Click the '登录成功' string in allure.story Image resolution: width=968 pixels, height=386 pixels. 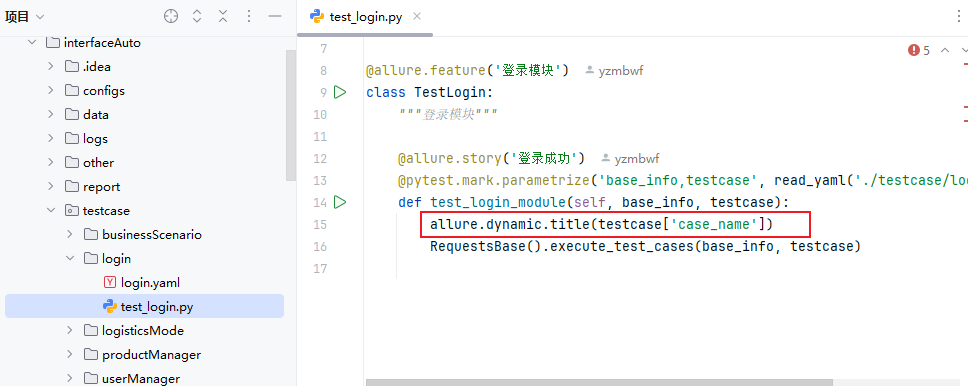[544, 158]
